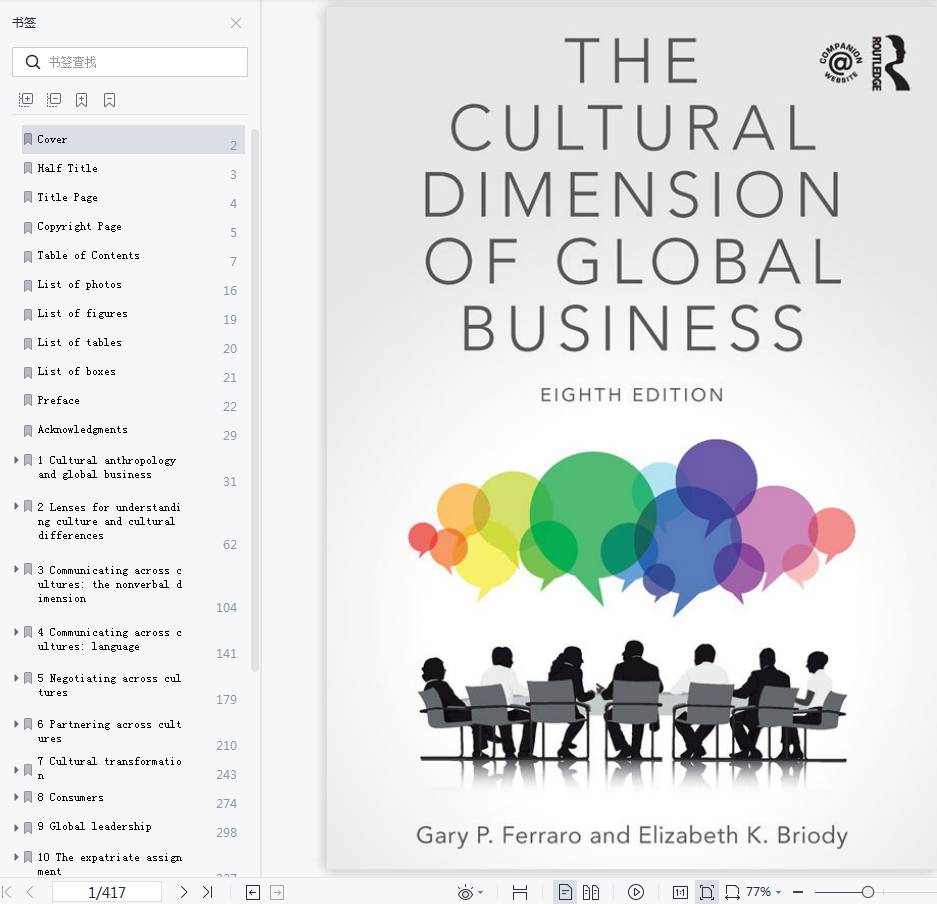This screenshot has height=904, width=937.
Task: Open bookmark '5 Negotiating across cultures'
Action: [109, 685]
